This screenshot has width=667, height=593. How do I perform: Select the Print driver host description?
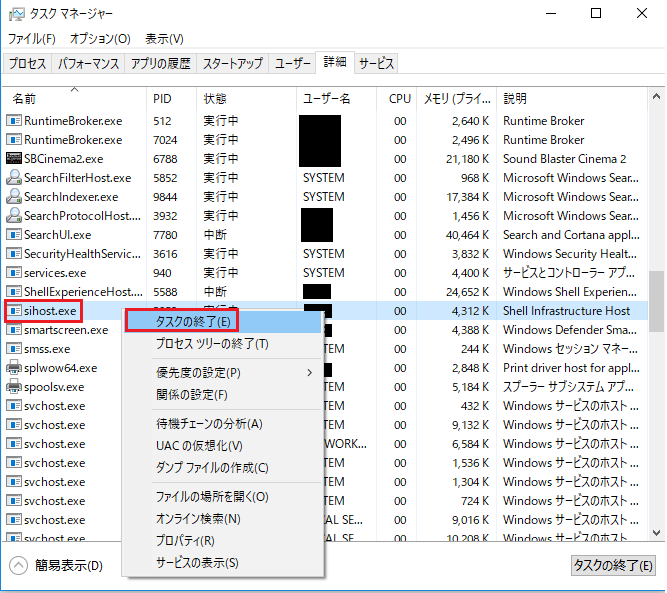pos(571,368)
